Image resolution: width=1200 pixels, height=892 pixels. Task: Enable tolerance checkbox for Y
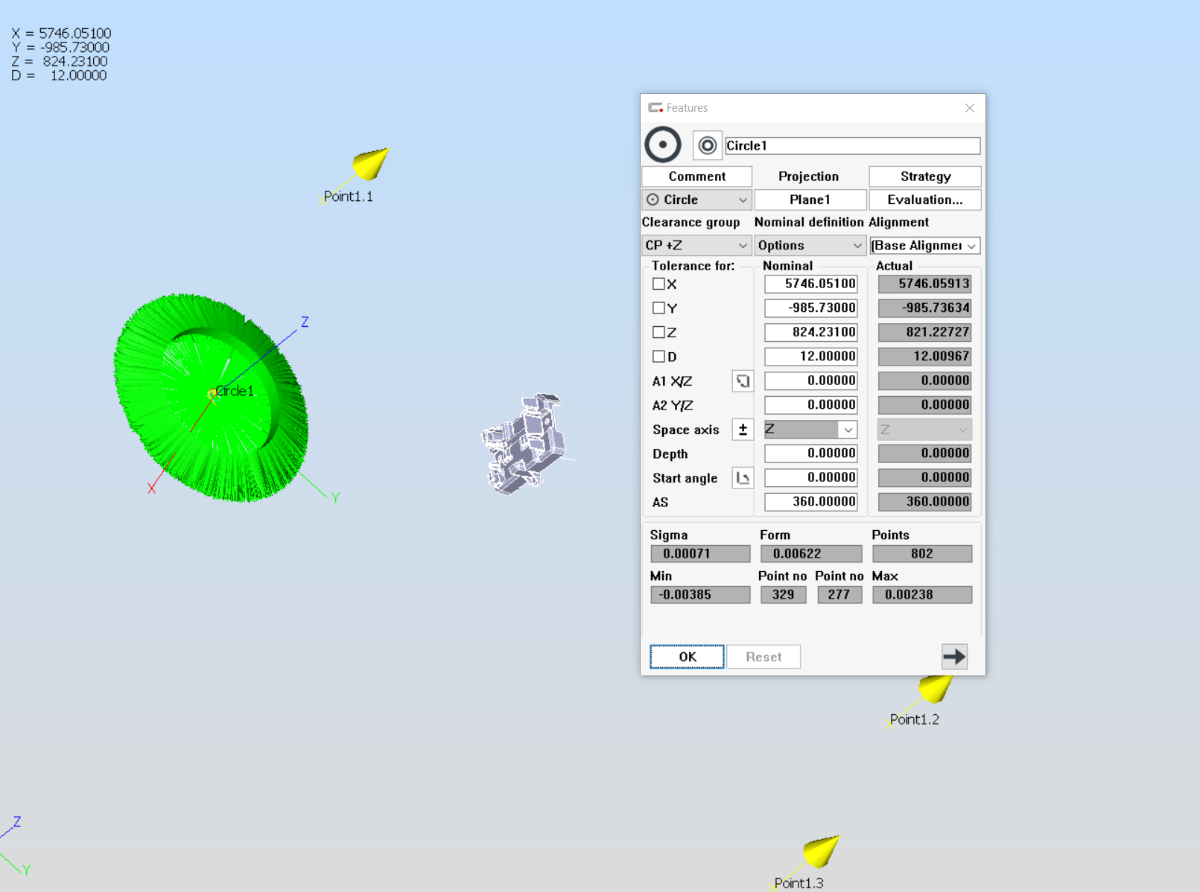[659, 308]
